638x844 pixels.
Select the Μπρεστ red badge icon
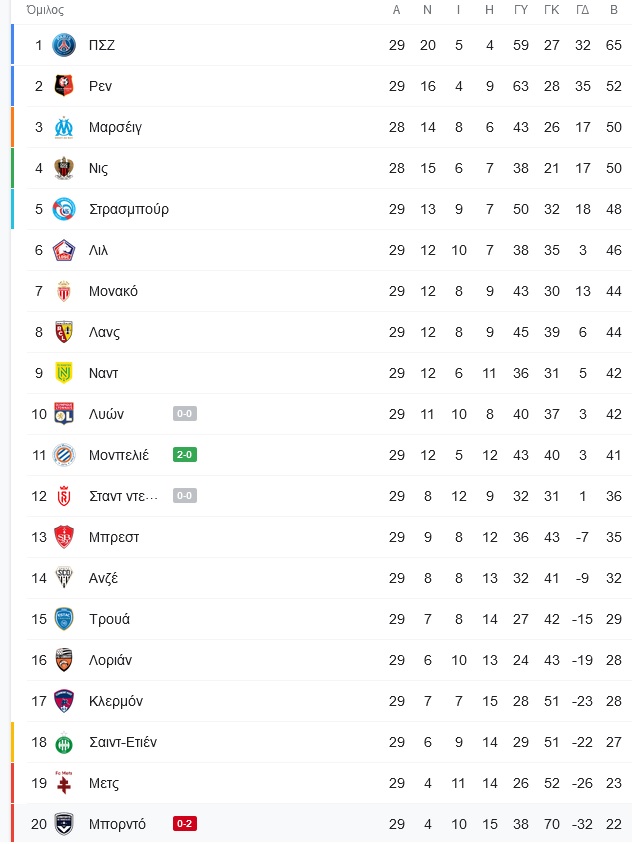click(64, 537)
